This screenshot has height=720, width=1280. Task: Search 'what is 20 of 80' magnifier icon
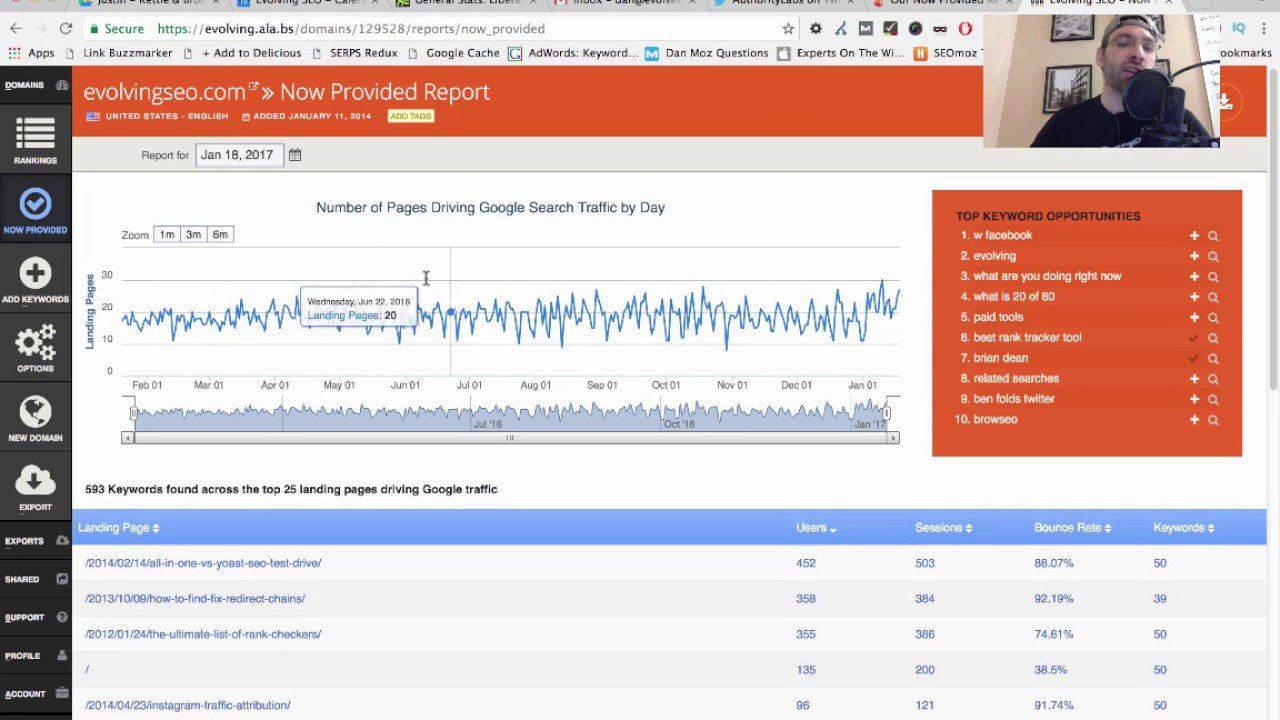tap(1213, 297)
